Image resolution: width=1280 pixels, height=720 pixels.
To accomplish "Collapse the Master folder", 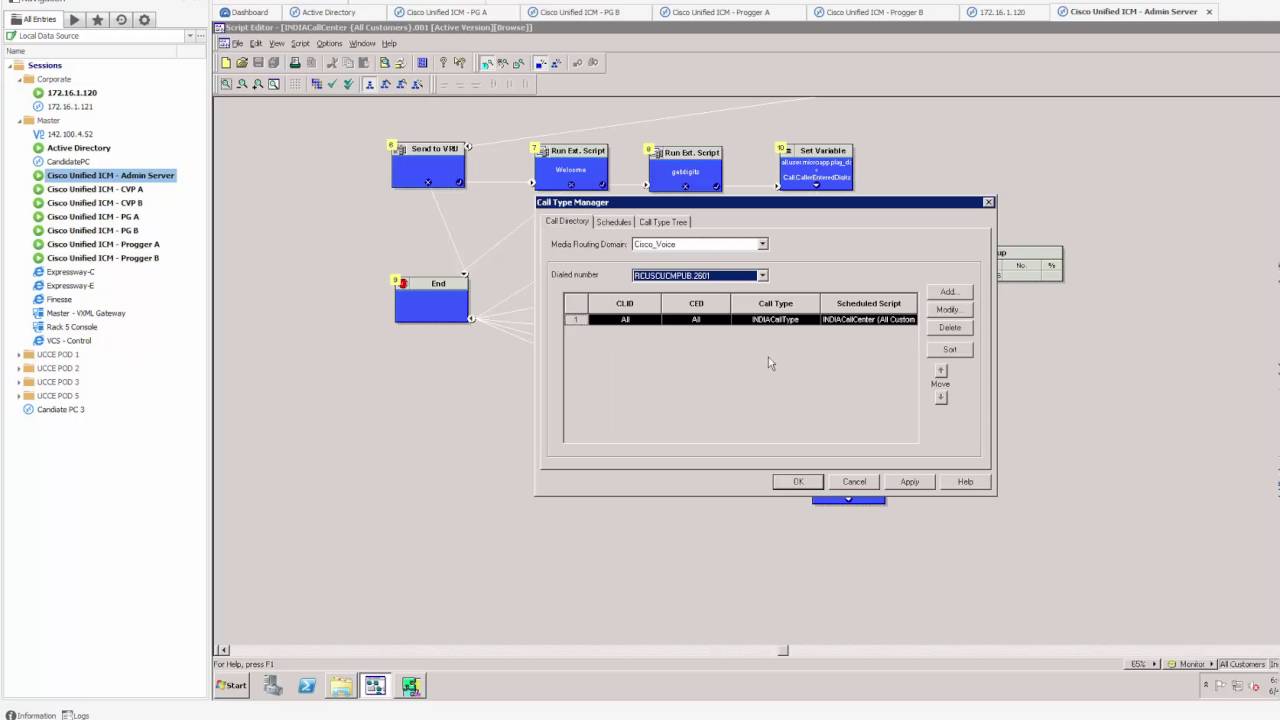I will point(19,121).
